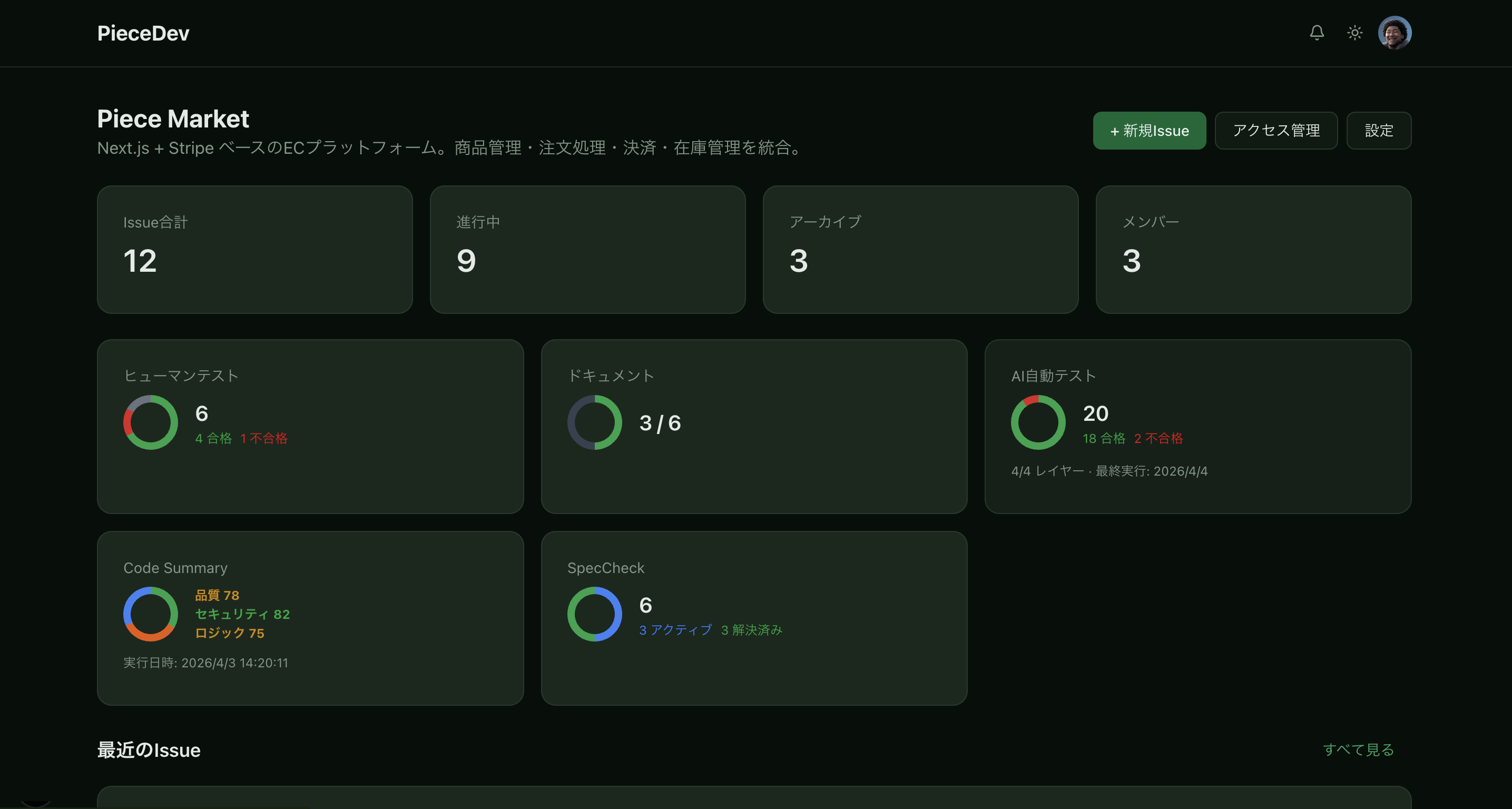Create a new issue with 新規Issue

click(x=1149, y=130)
